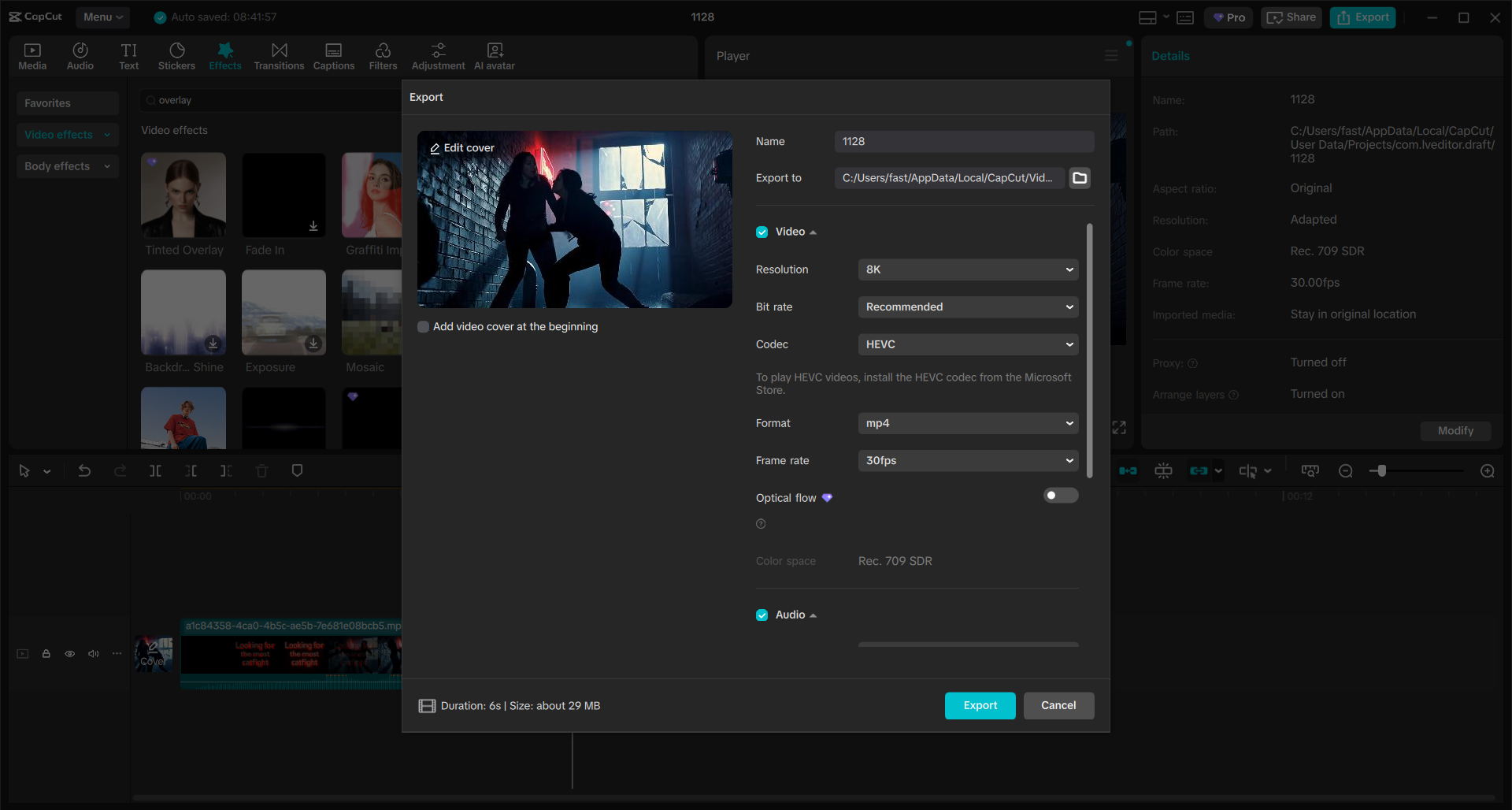Click the delete icon in the timeline toolbar
Screen dimensions: 1512x810
[261, 470]
